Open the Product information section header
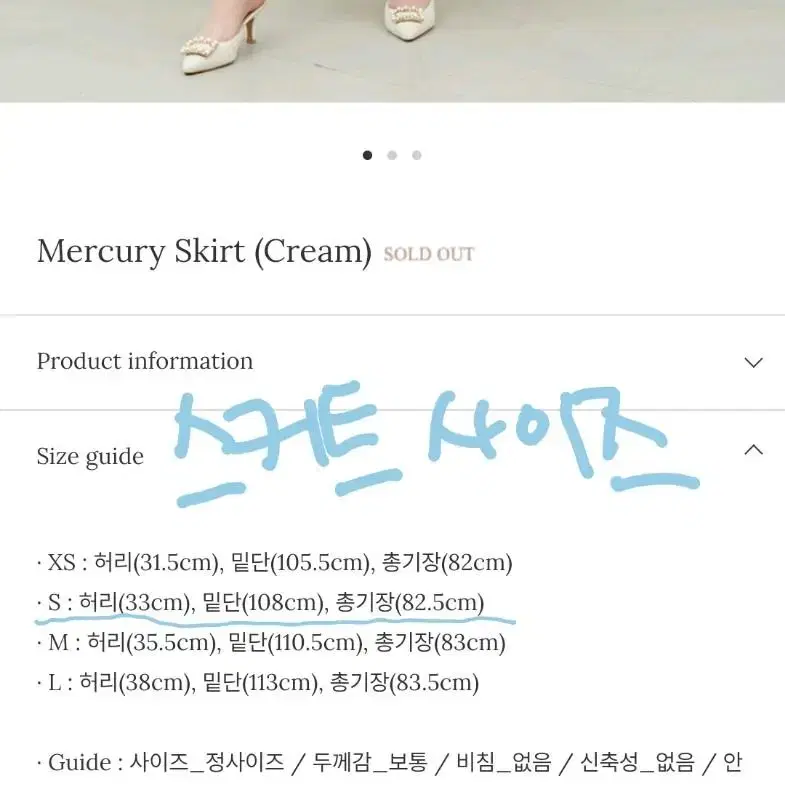The height and width of the screenshot is (785, 785). [x=392, y=362]
